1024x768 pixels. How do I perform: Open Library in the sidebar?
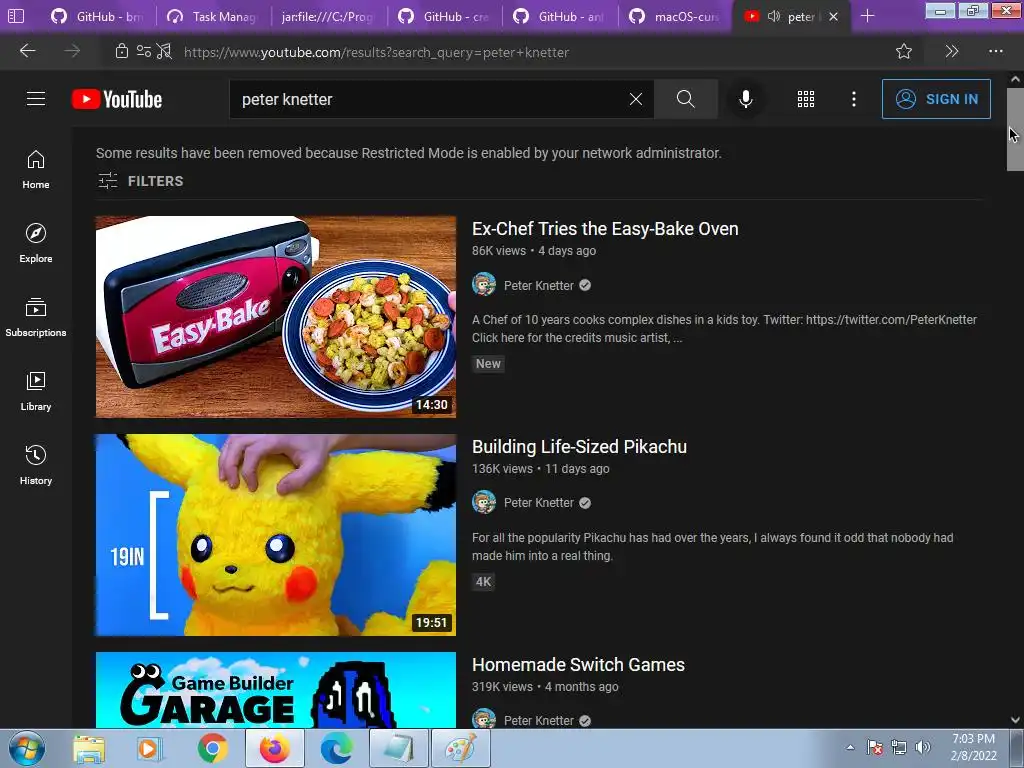coord(36,391)
